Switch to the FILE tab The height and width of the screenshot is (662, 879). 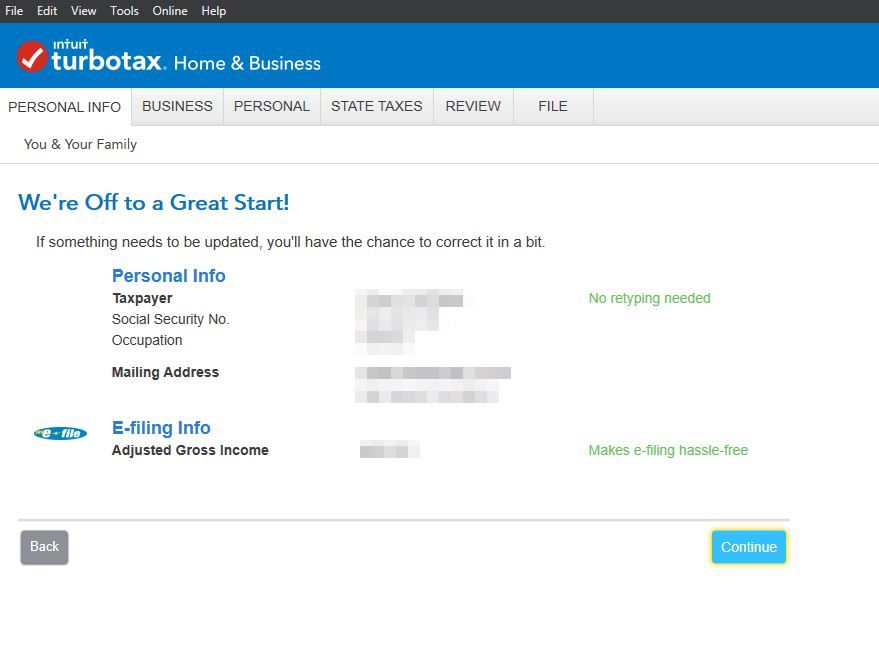click(x=553, y=107)
